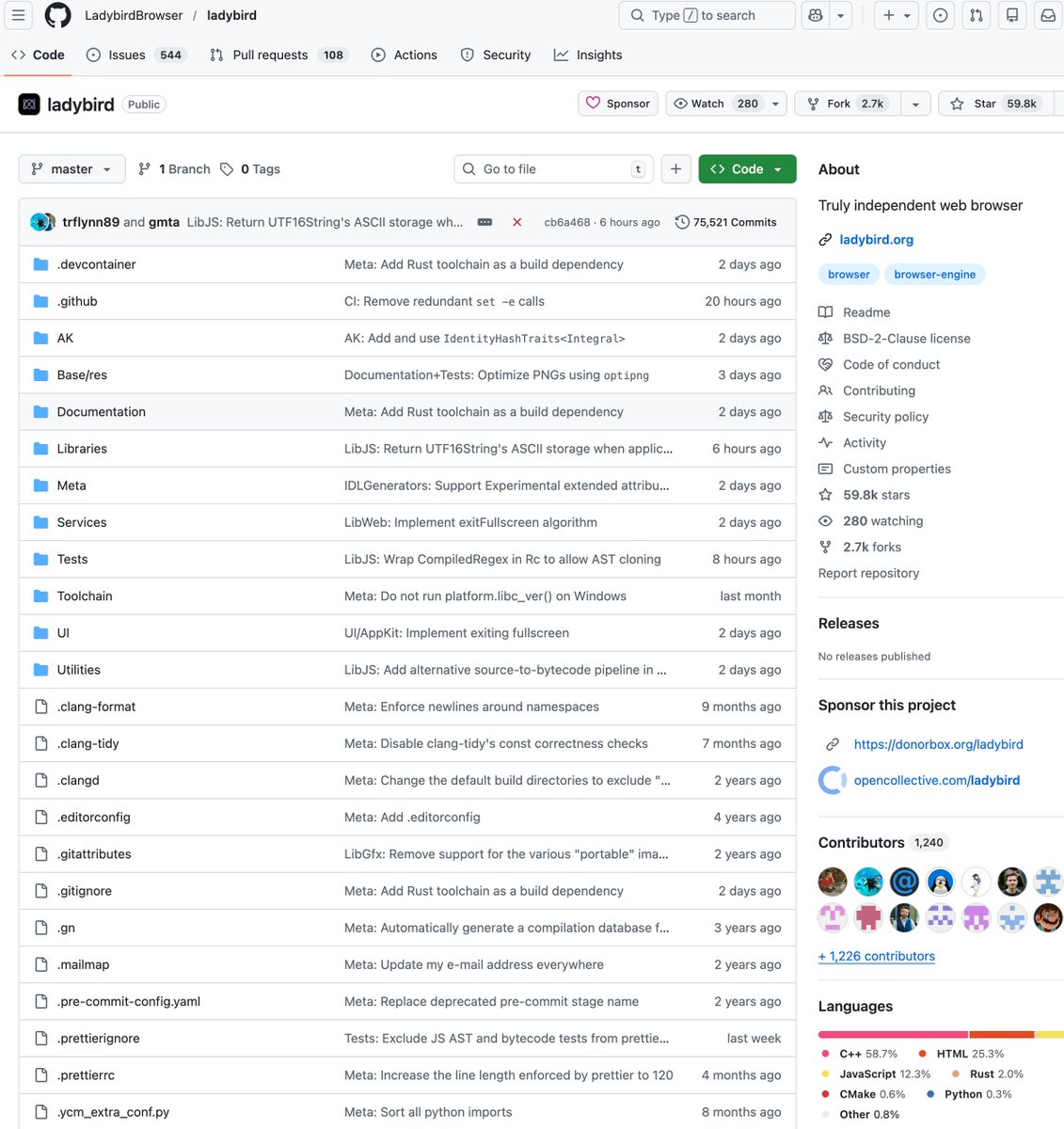Sponsor the project with heart button
Image resolution: width=1064 pixels, height=1129 pixels.
pos(618,103)
